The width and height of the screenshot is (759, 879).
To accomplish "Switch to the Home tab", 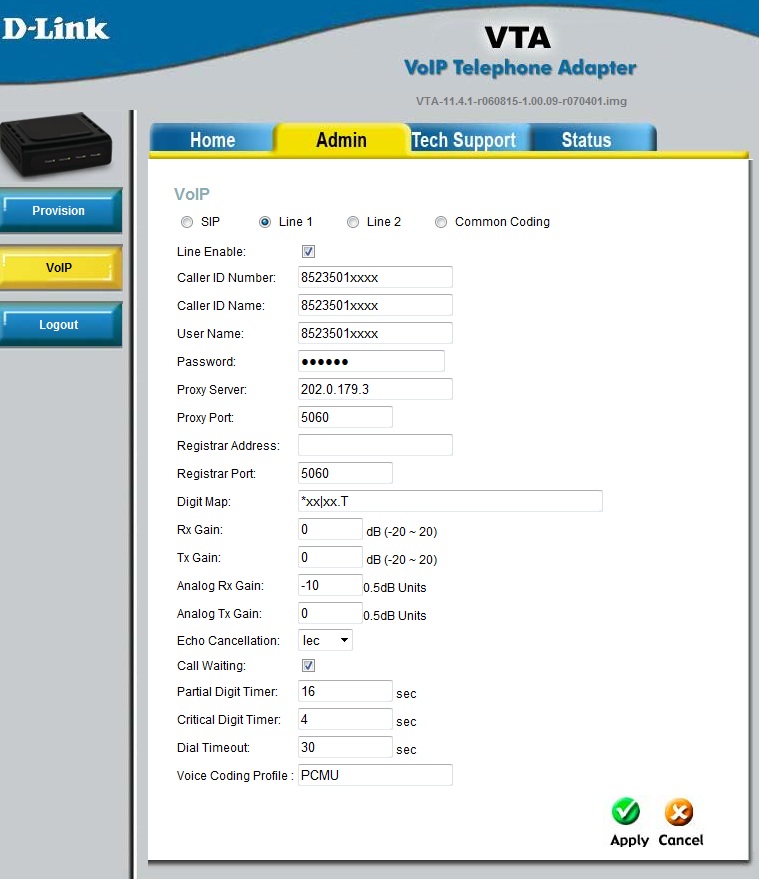I will point(212,139).
